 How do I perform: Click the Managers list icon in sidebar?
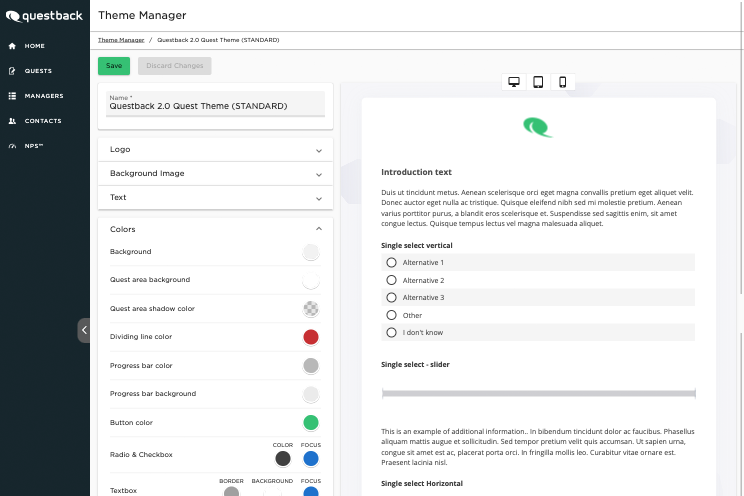(12, 96)
